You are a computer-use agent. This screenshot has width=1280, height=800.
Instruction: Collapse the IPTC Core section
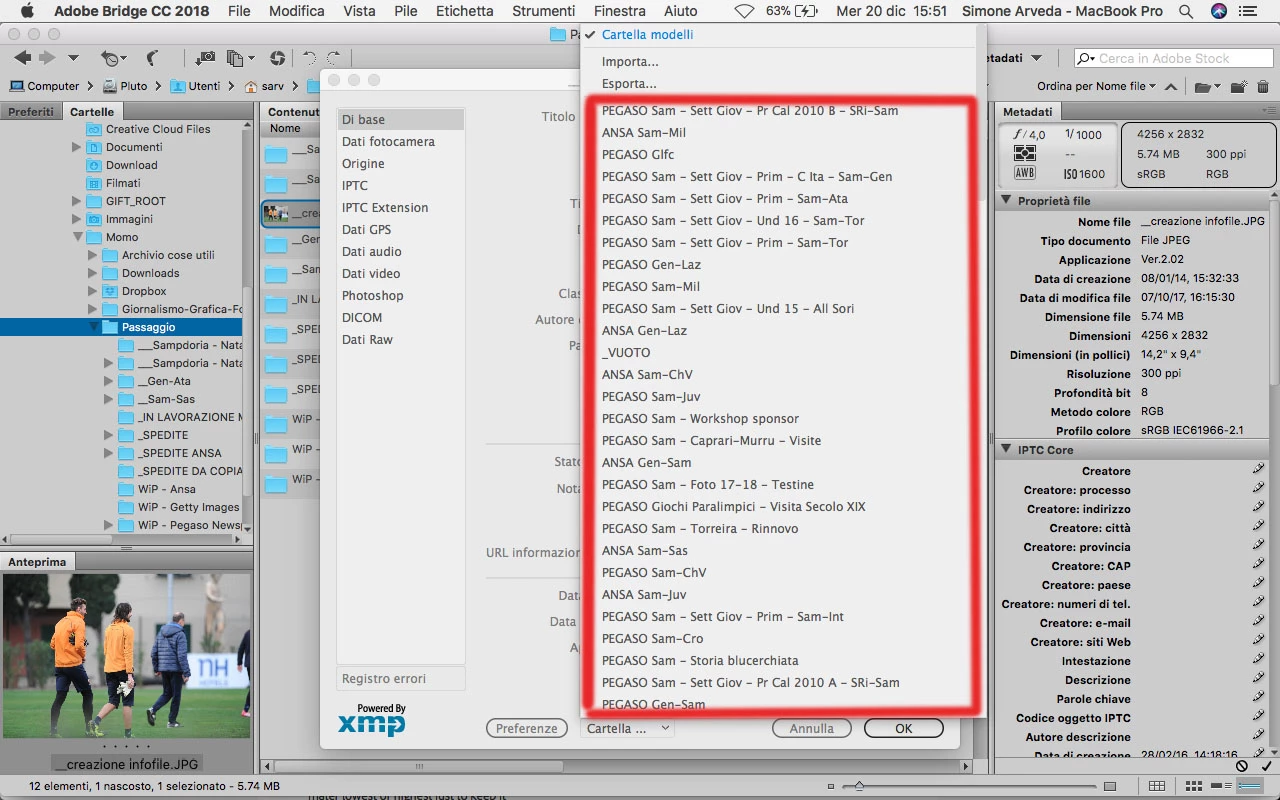(x=1006, y=450)
